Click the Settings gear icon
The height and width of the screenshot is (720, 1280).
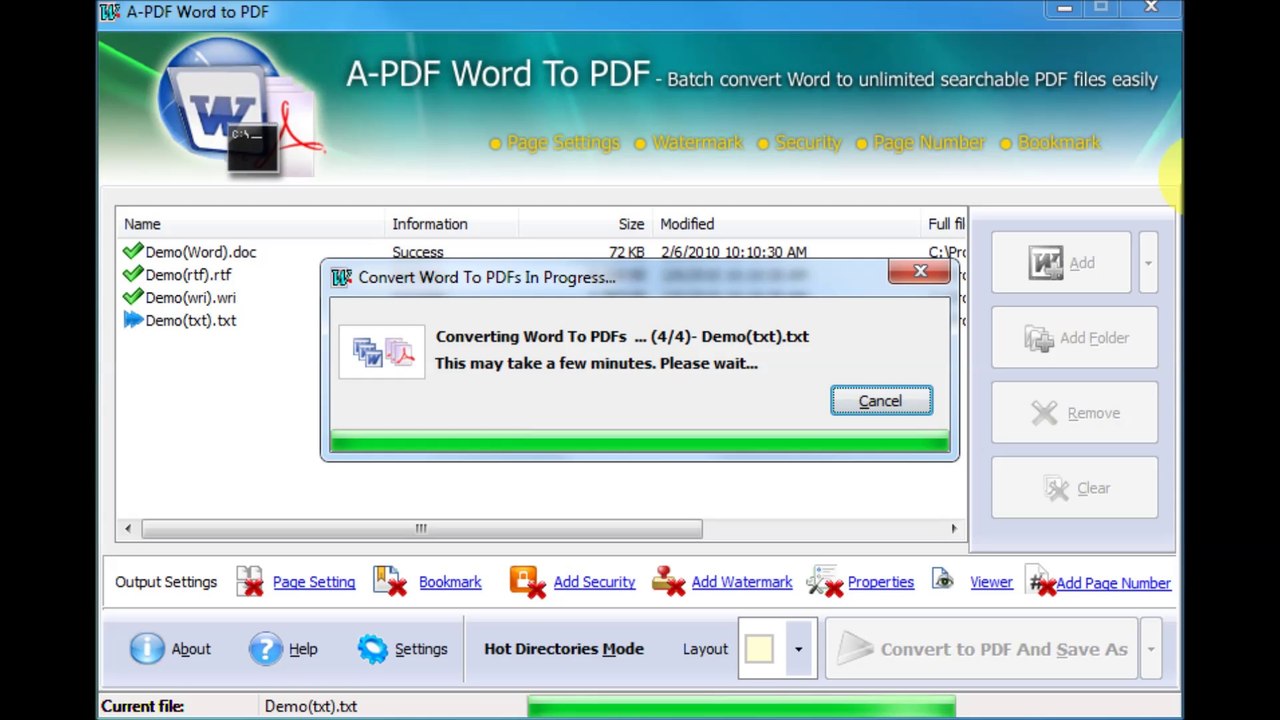[x=372, y=649]
